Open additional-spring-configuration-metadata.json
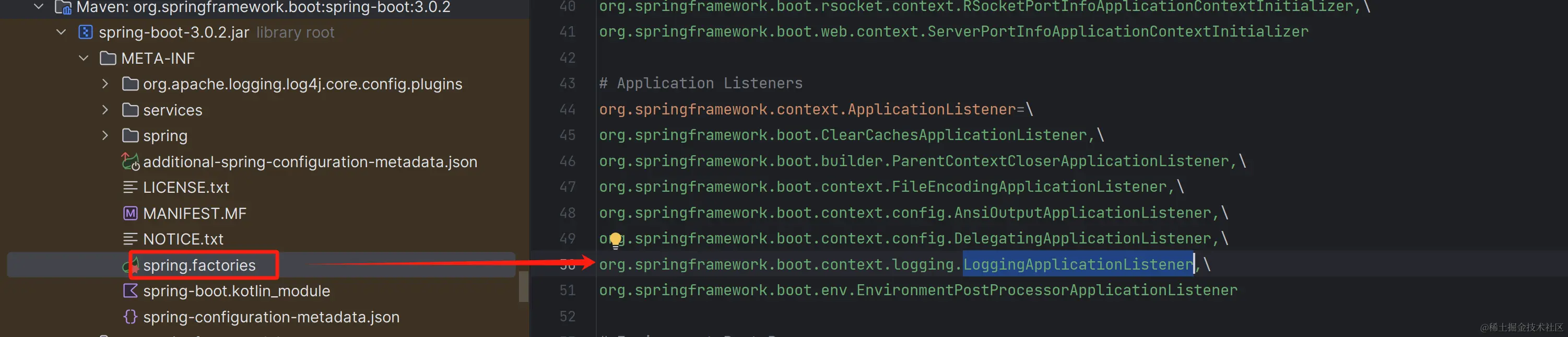Screen dimensions: 1568x337 [x=311, y=161]
